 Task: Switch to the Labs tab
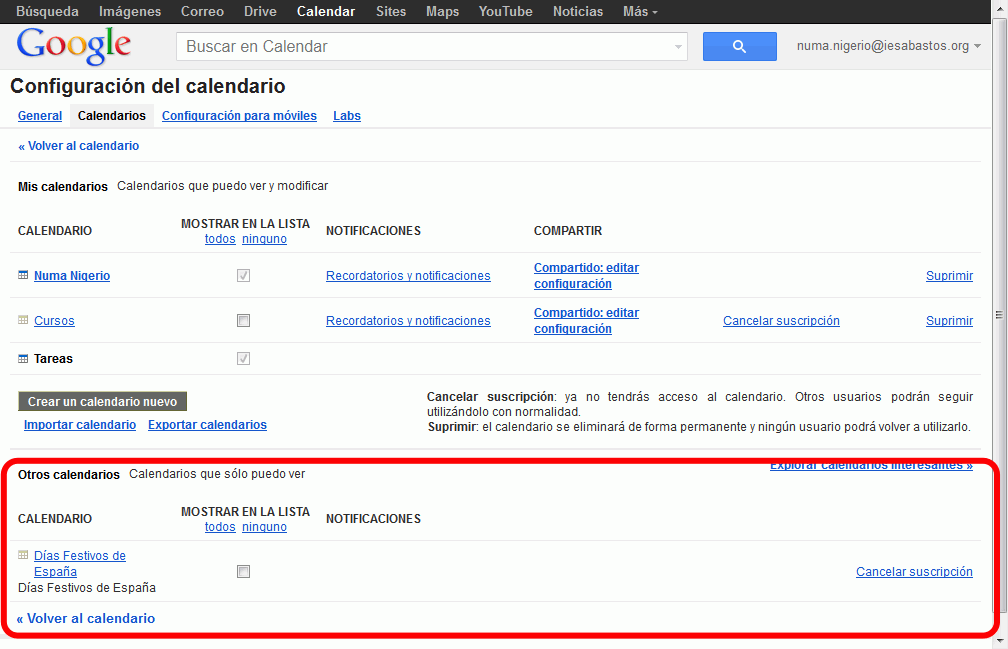coord(347,116)
